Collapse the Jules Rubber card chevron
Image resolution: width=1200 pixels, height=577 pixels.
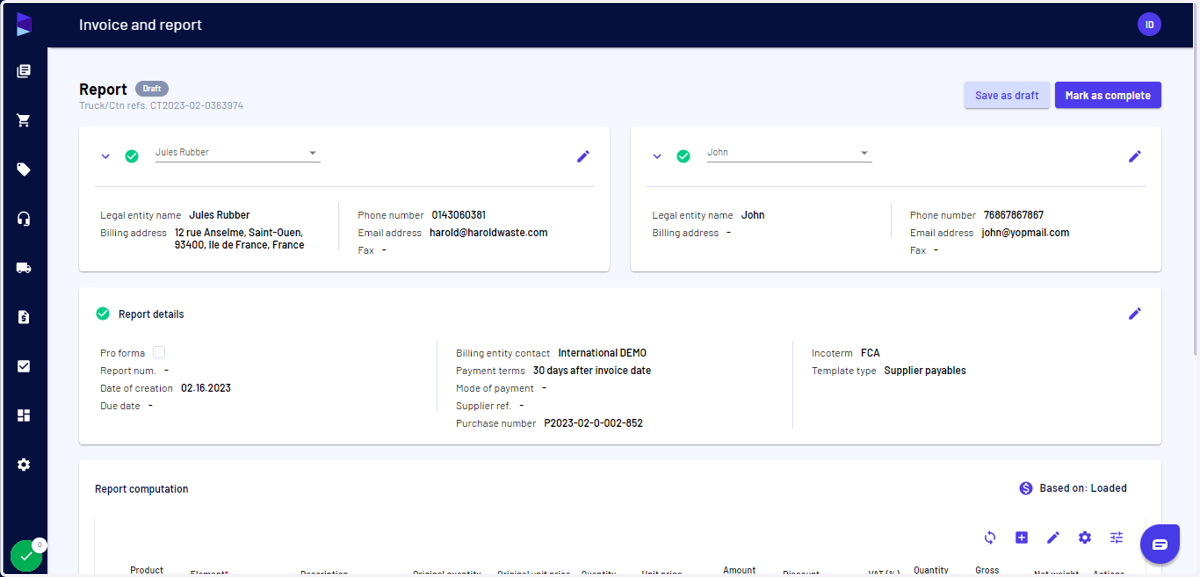tap(105, 156)
